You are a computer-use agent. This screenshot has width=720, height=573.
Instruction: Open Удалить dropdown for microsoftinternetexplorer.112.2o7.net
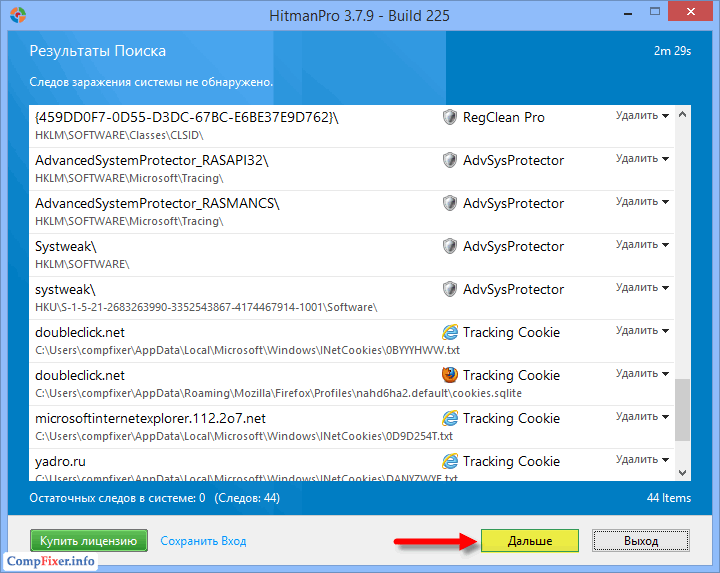[642, 417]
